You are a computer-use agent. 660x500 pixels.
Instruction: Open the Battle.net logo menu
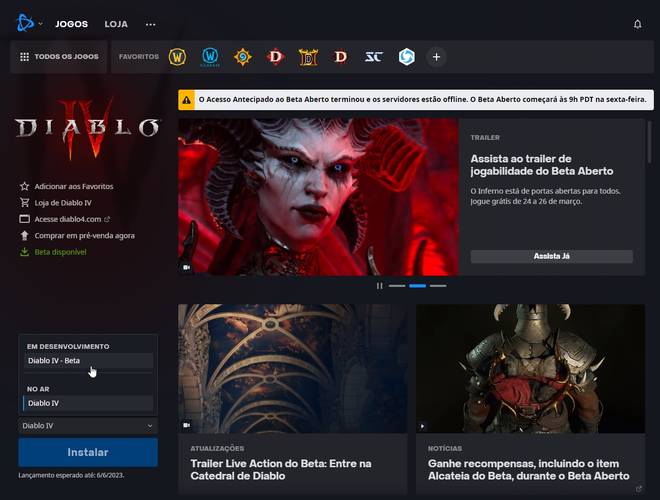coord(25,23)
